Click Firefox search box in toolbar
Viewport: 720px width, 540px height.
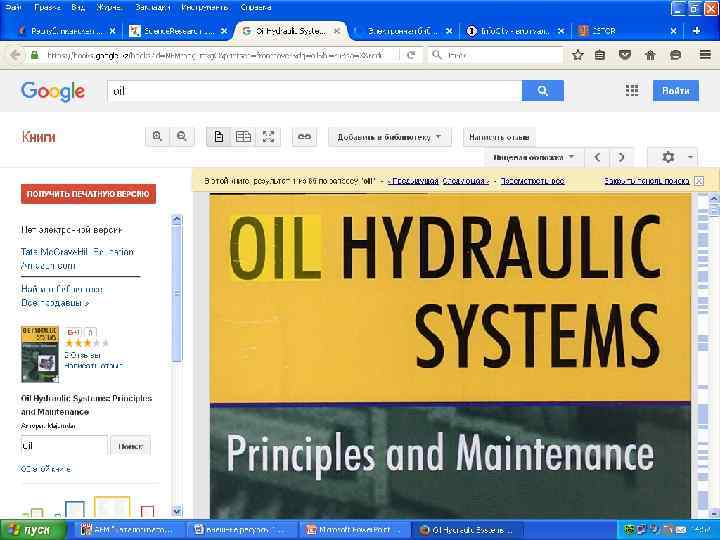tap(496, 55)
